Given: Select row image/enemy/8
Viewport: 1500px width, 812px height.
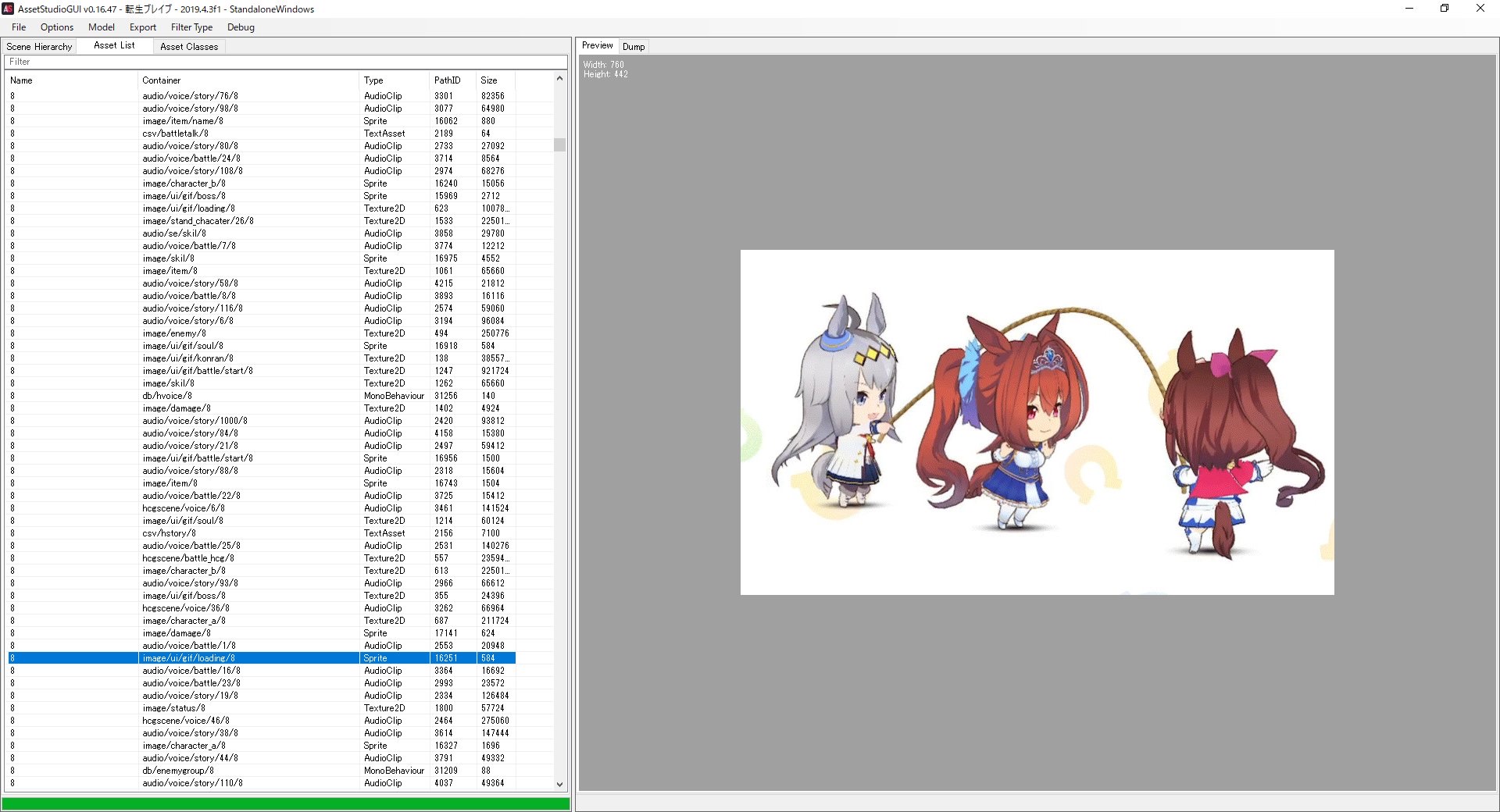Looking at the screenshot, I should pyautogui.click(x=262, y=333).
